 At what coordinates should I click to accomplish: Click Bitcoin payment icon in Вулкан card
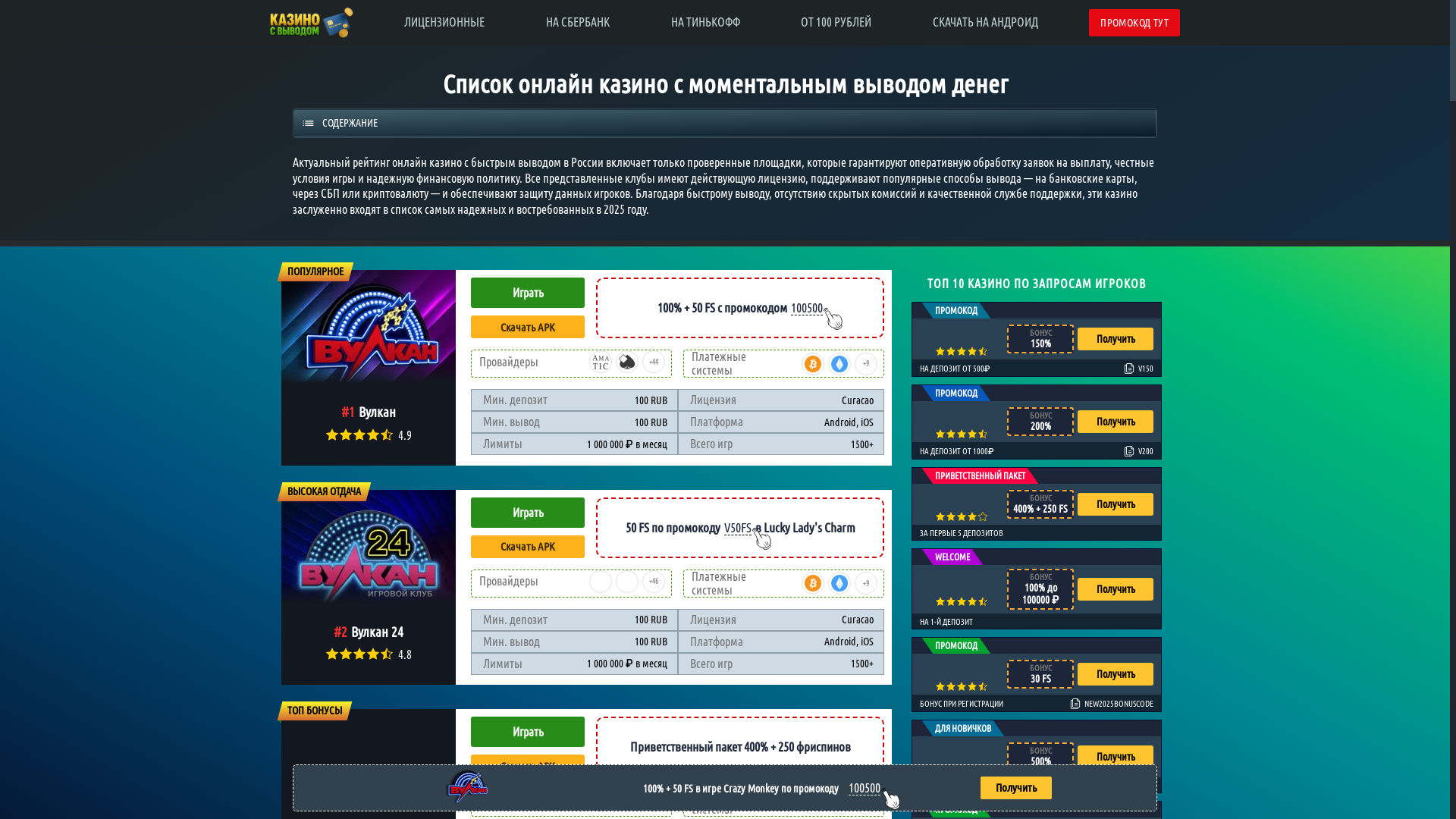(x=813, y=364)
